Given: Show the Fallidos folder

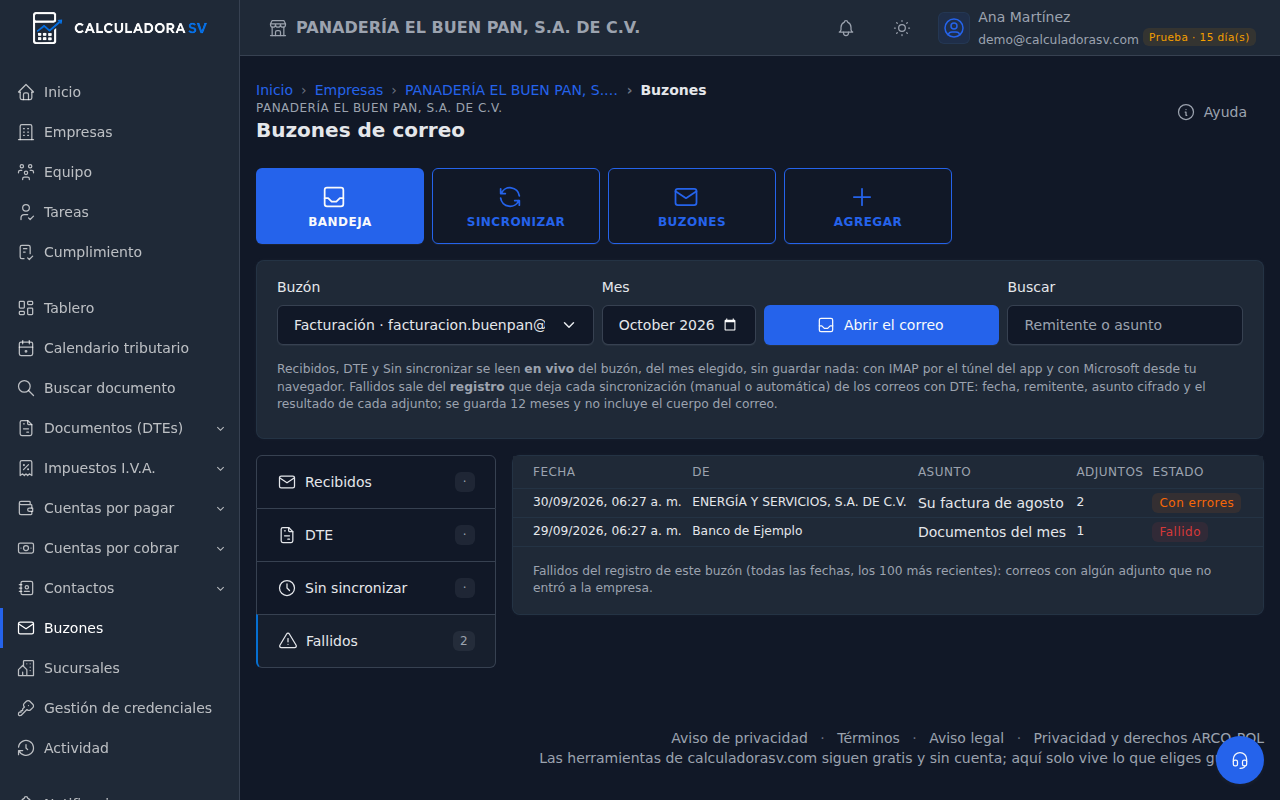Looking at the screenshot, I should 376,641.
